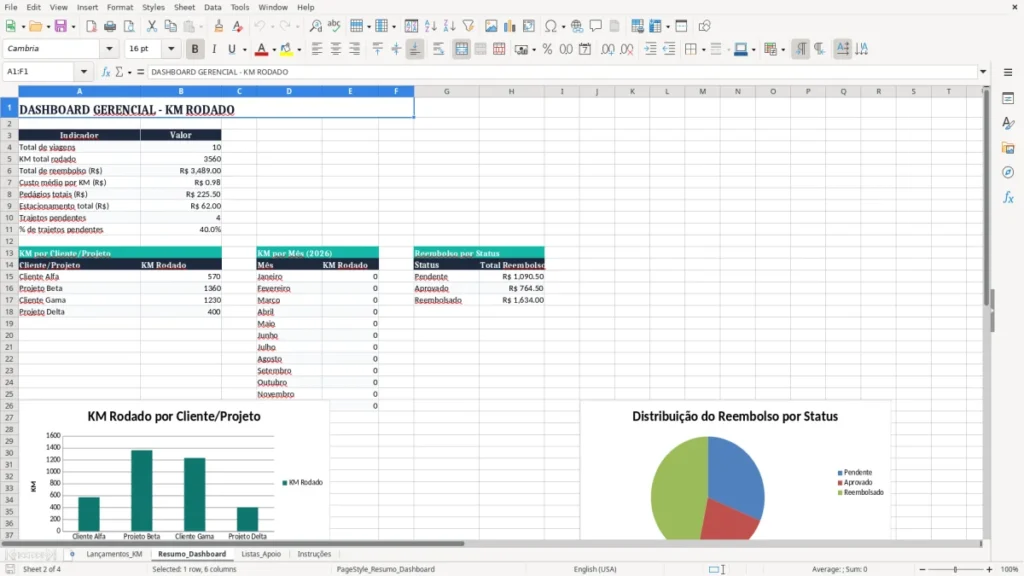Click the Insert Comment icon
The height and width of the screenshot is (576, 1024).
pos(596,26)
